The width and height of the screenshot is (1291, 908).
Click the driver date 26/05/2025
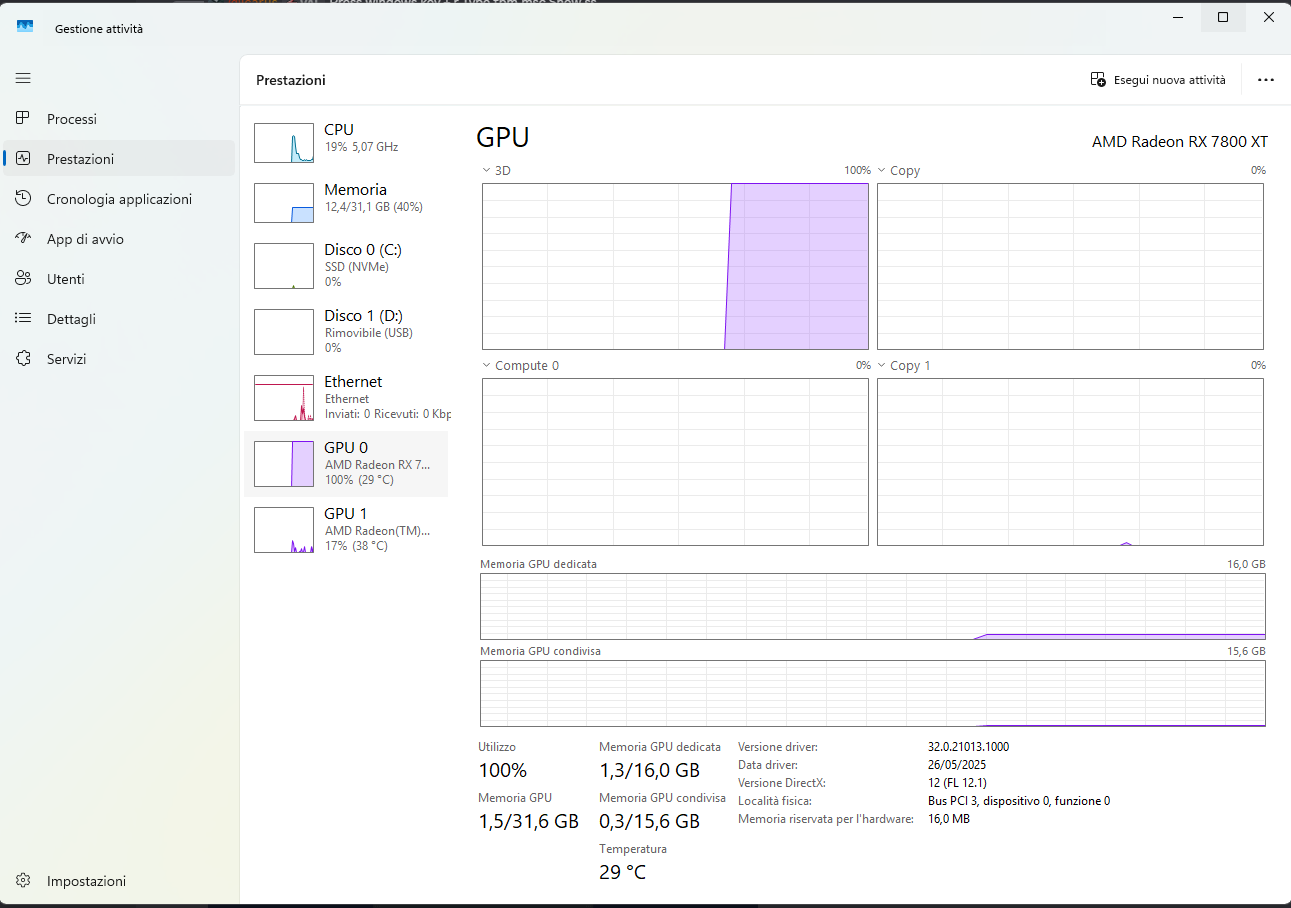tap(957, 765)
